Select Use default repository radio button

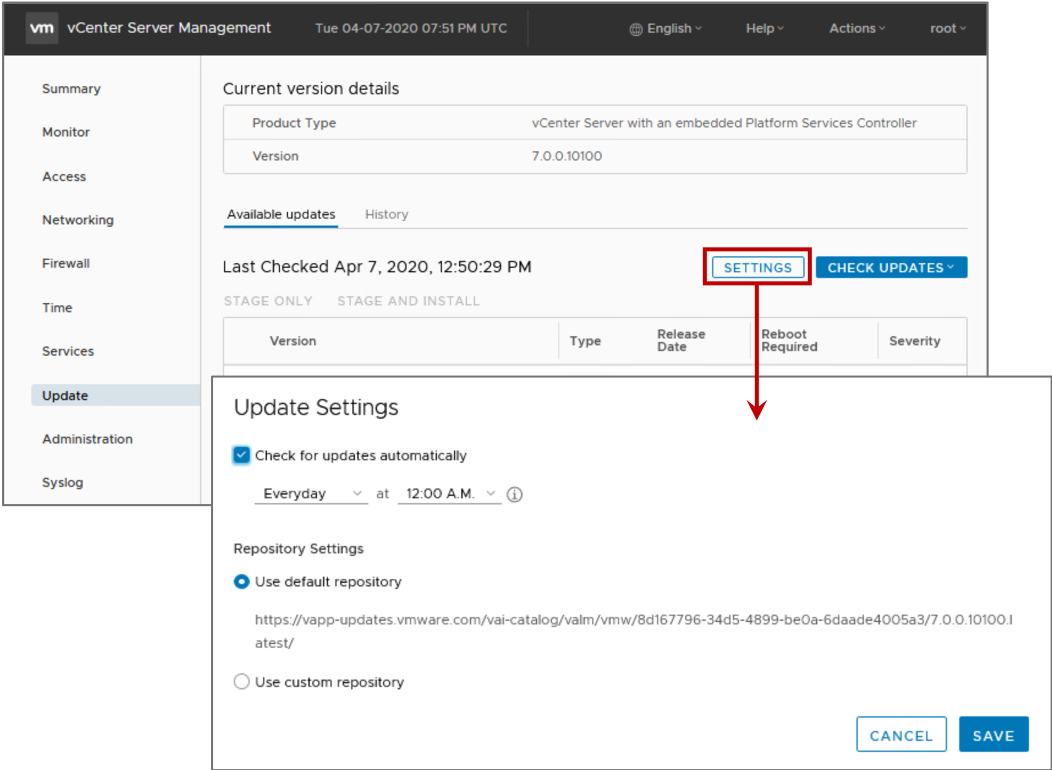click(242, 582)
